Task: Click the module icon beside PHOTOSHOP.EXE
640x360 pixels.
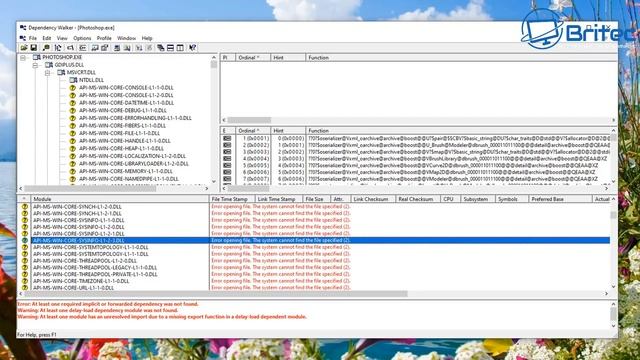Action: coord(37,57)
